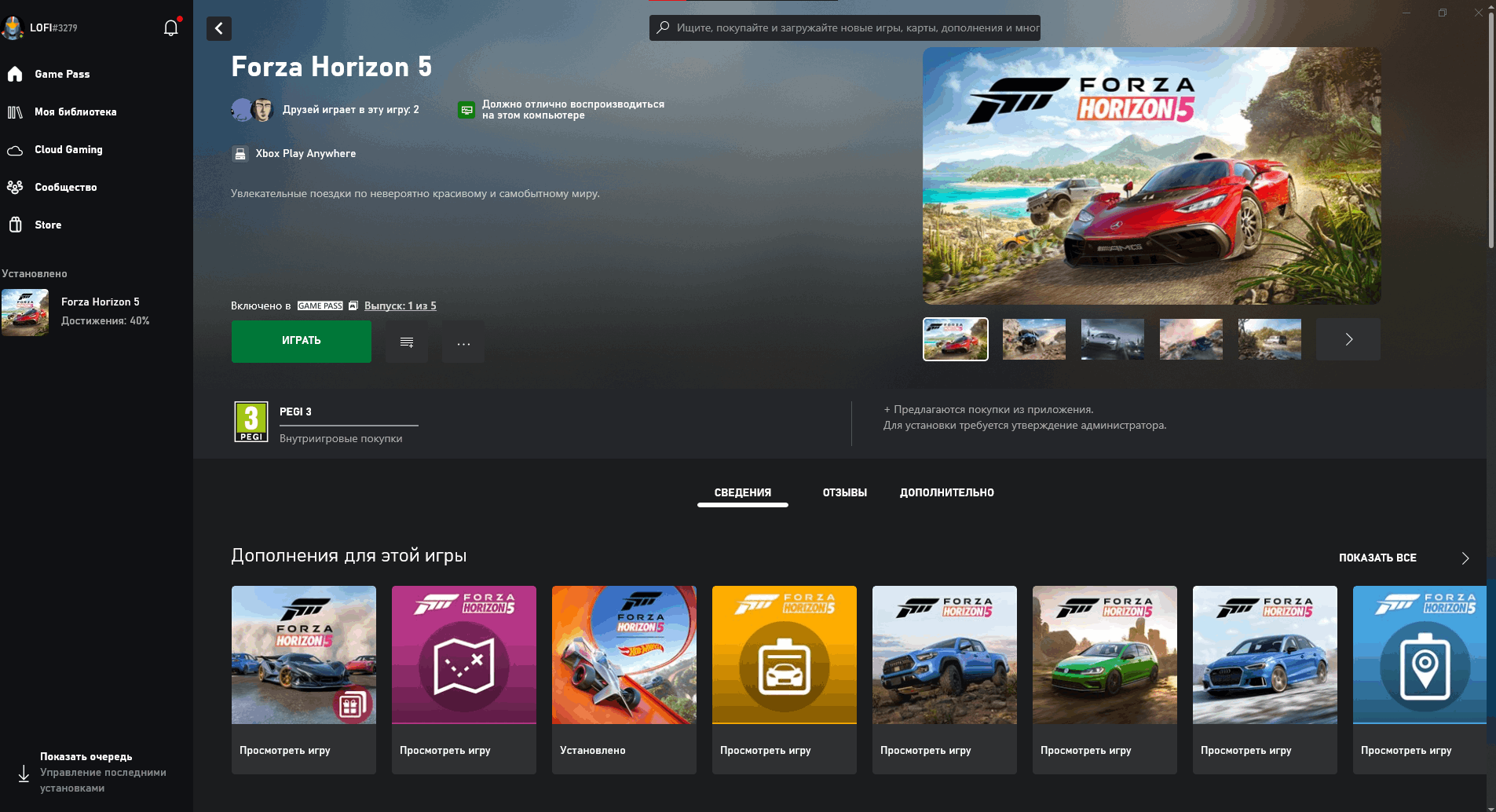Click the LOFI profile avatar
Screen dimensions: 1496x812
click(13, 27)
